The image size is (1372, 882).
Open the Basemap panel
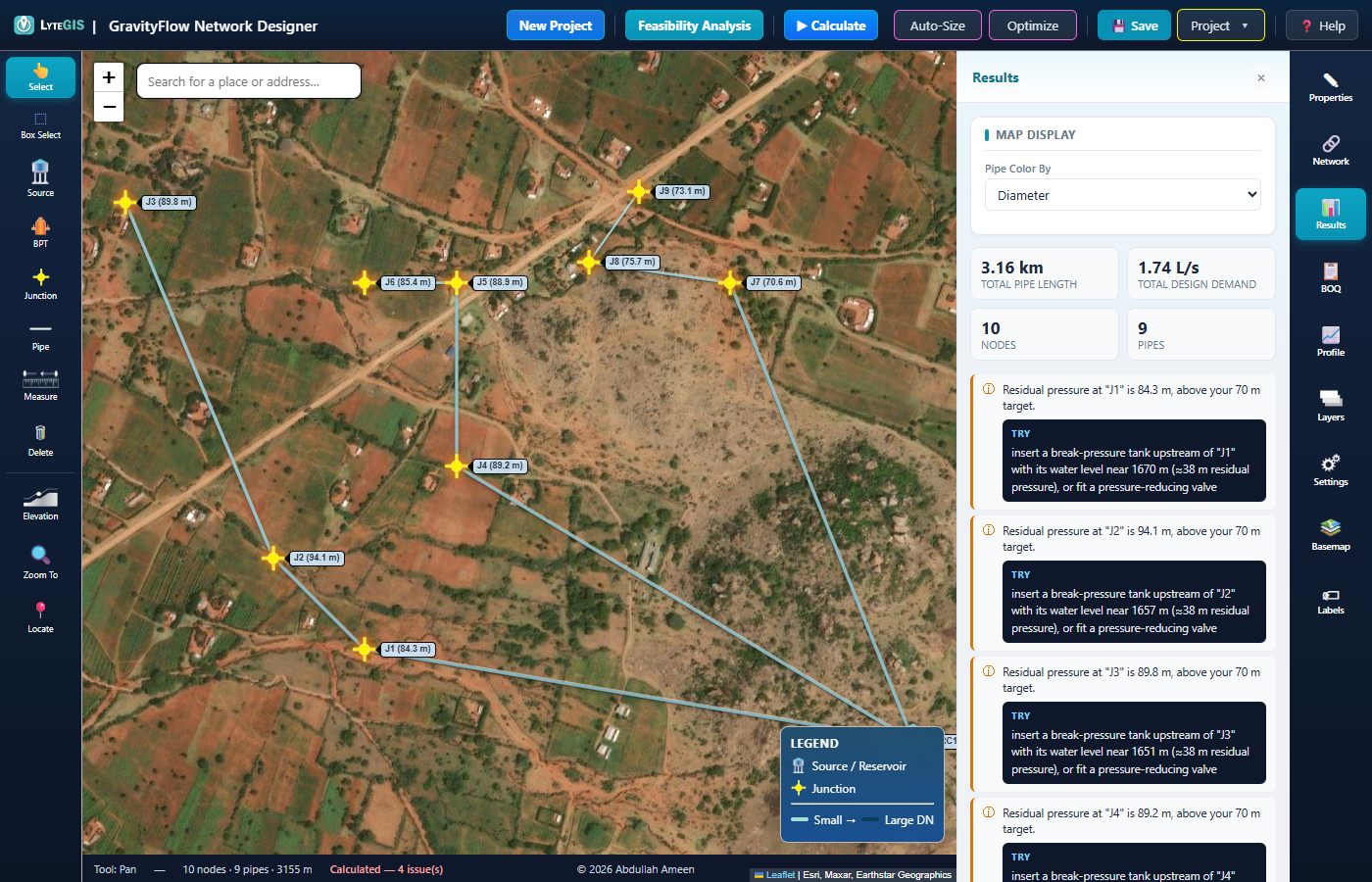1331,536
